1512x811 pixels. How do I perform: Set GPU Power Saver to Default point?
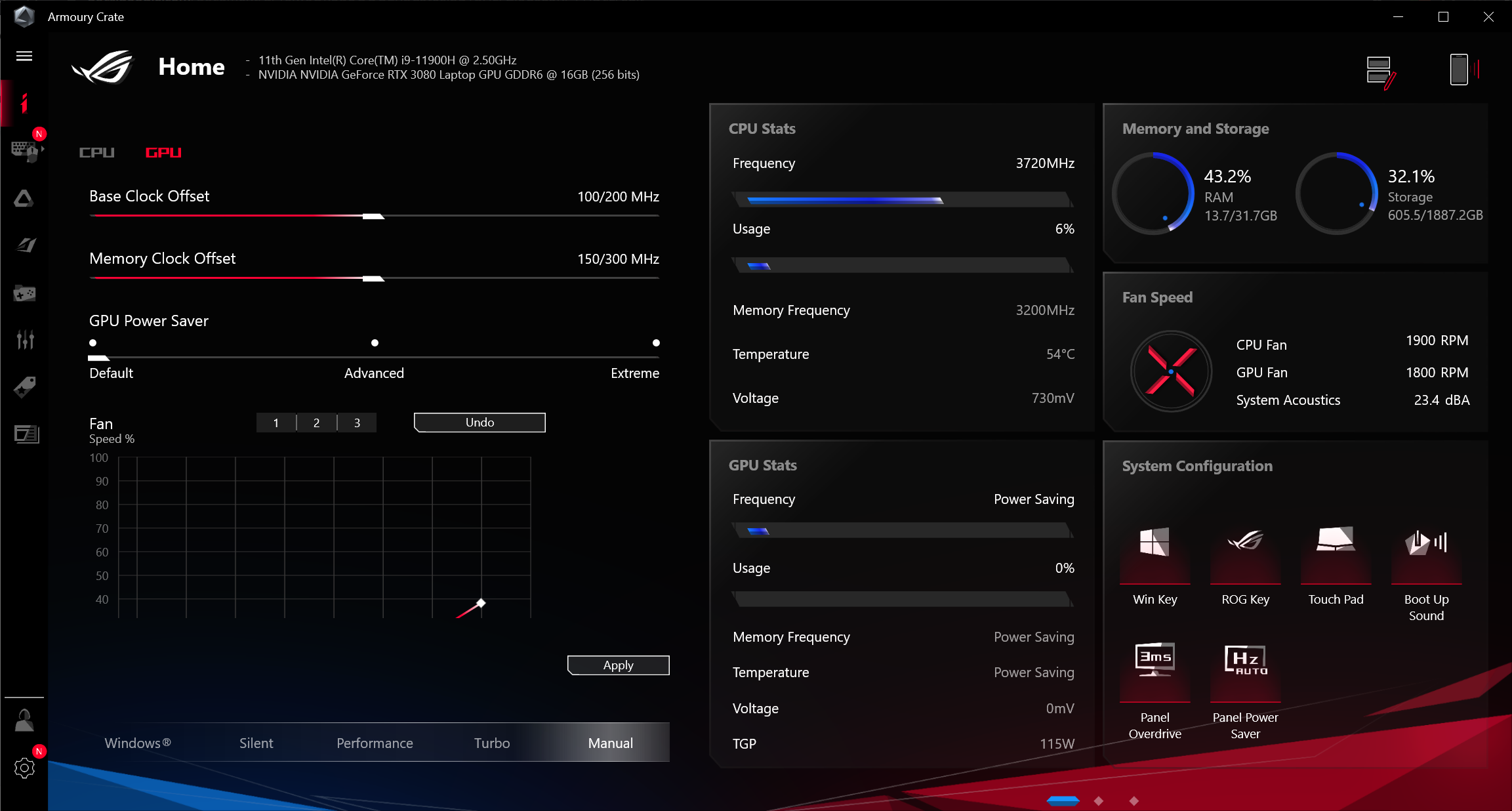click(x=93, y=343)
